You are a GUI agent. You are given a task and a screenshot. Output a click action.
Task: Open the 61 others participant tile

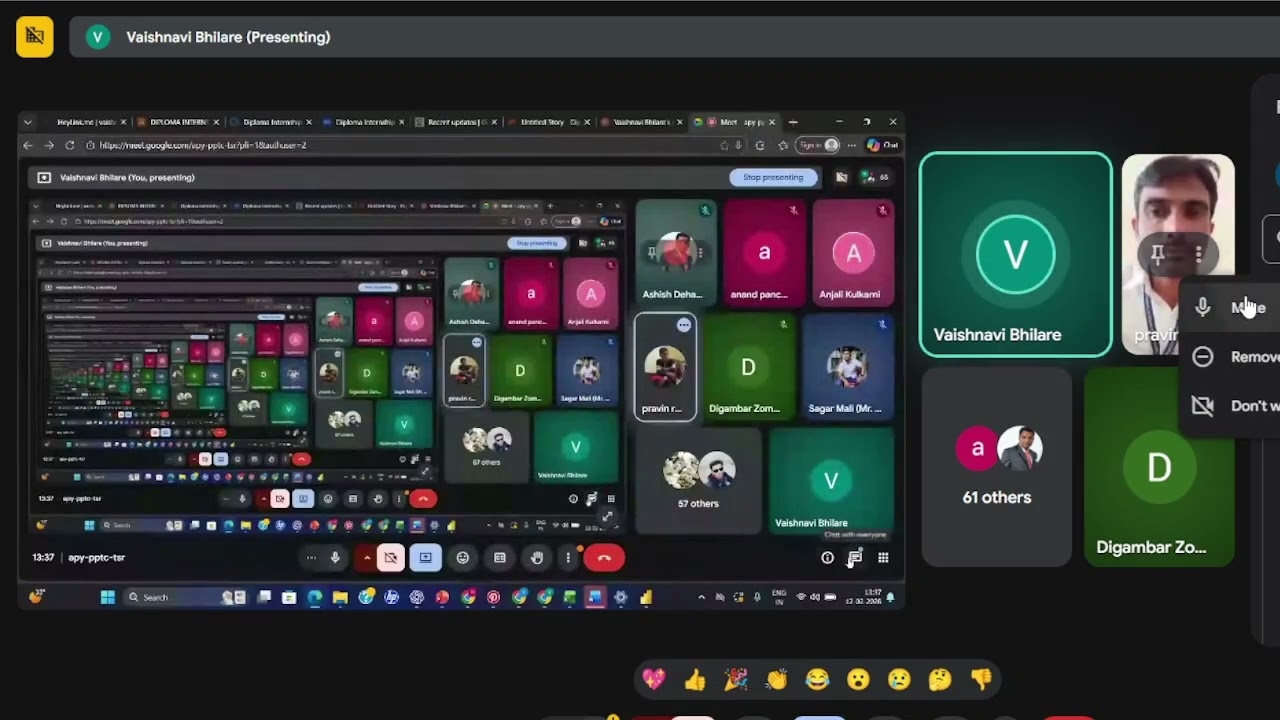point(996,466)
